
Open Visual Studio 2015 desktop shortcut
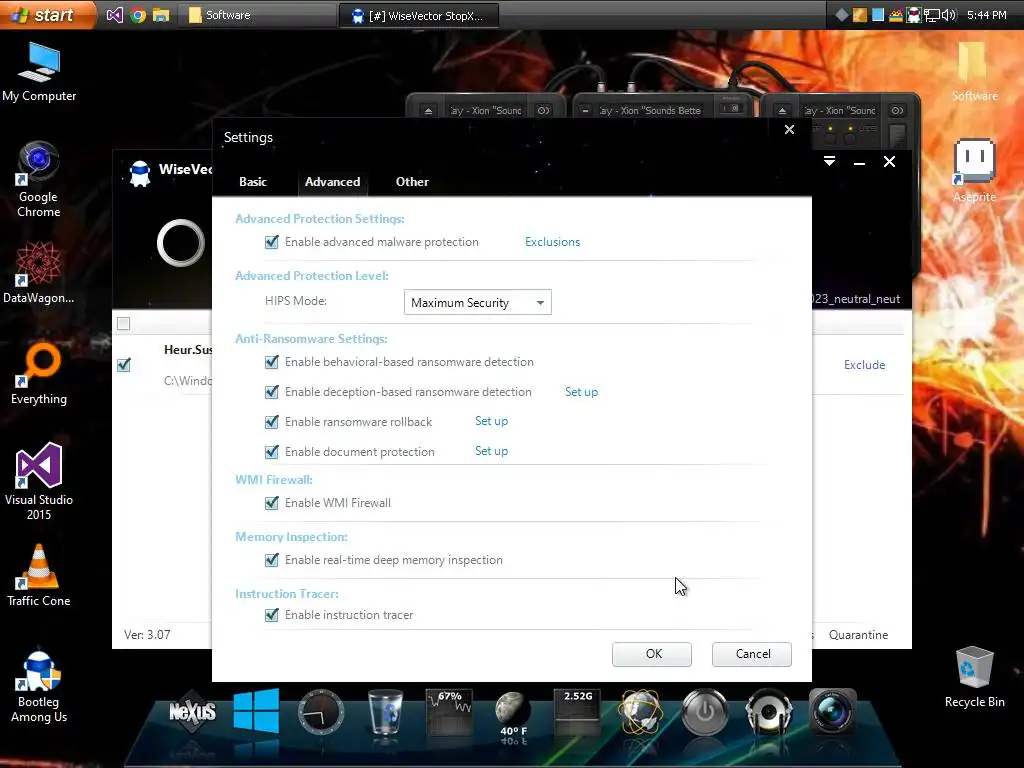click(x=39, y=481)
